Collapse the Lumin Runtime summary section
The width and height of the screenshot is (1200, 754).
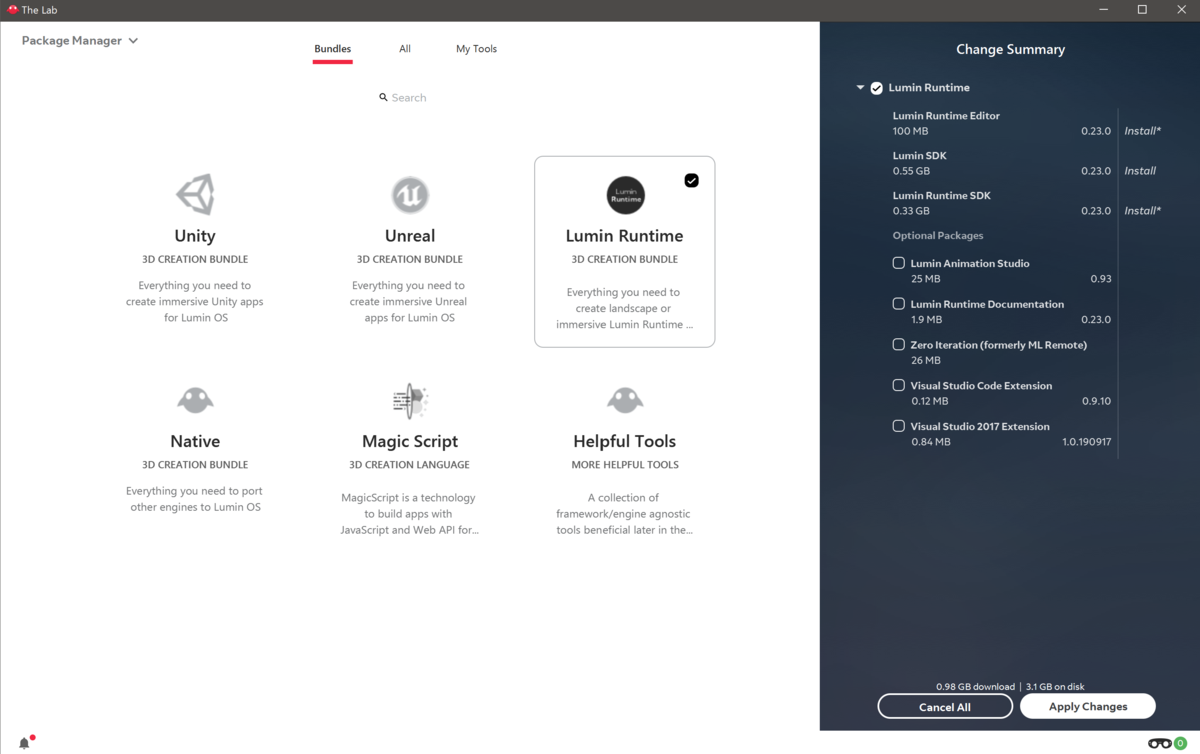[x=860, y=88]
